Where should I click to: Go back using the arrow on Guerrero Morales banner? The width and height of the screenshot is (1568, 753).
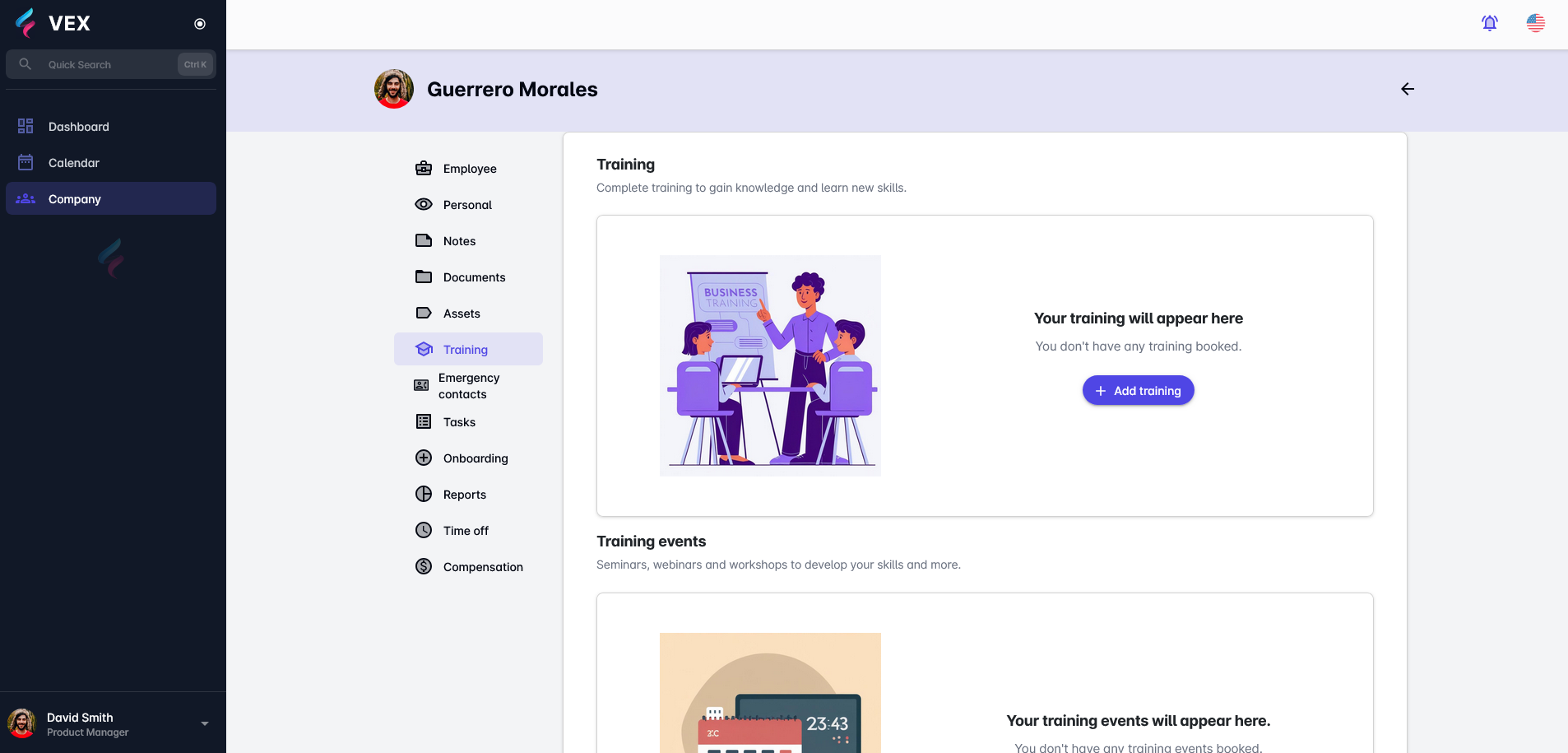click(x=1407, y=89)
